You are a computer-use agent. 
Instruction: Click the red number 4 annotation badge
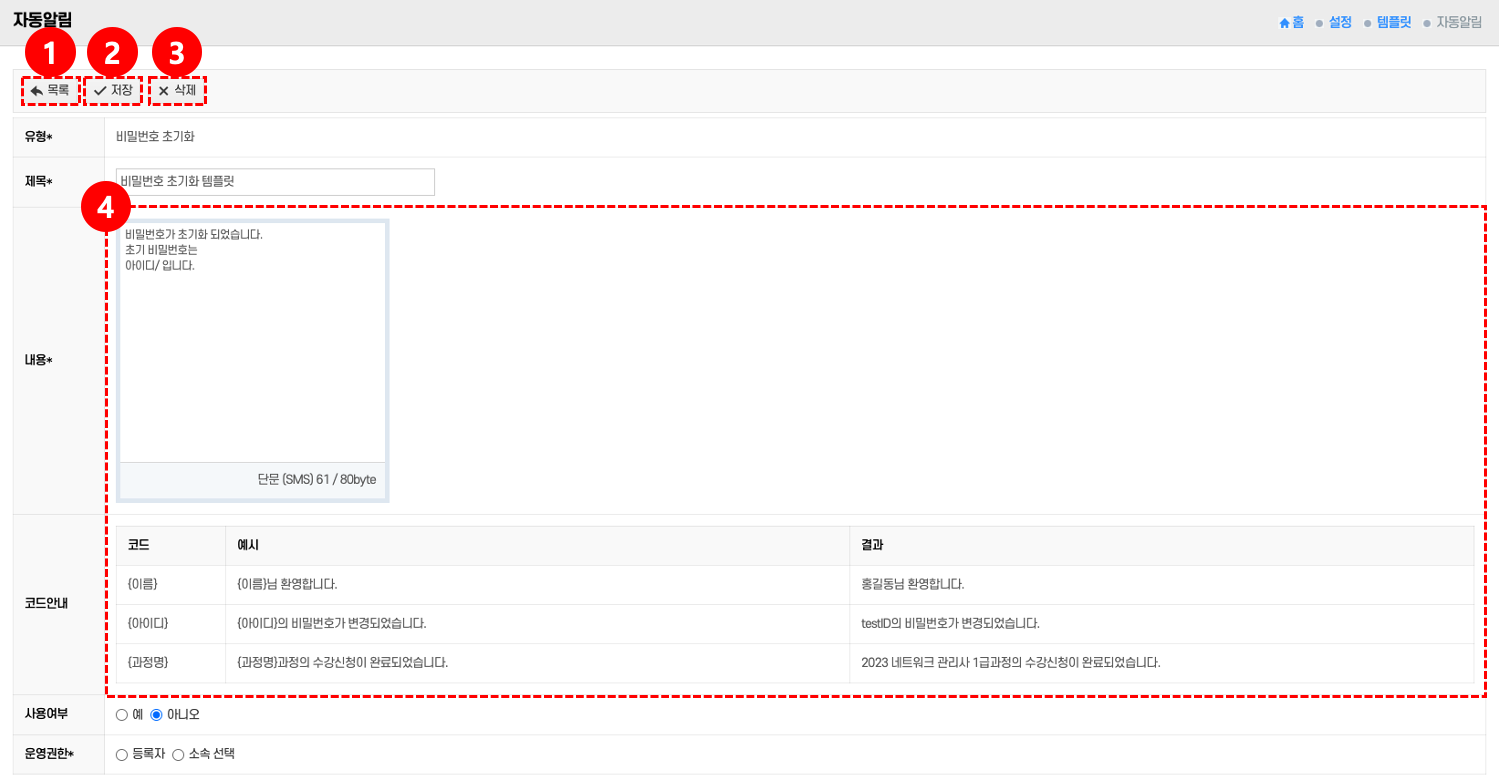(x=106, y=207)
